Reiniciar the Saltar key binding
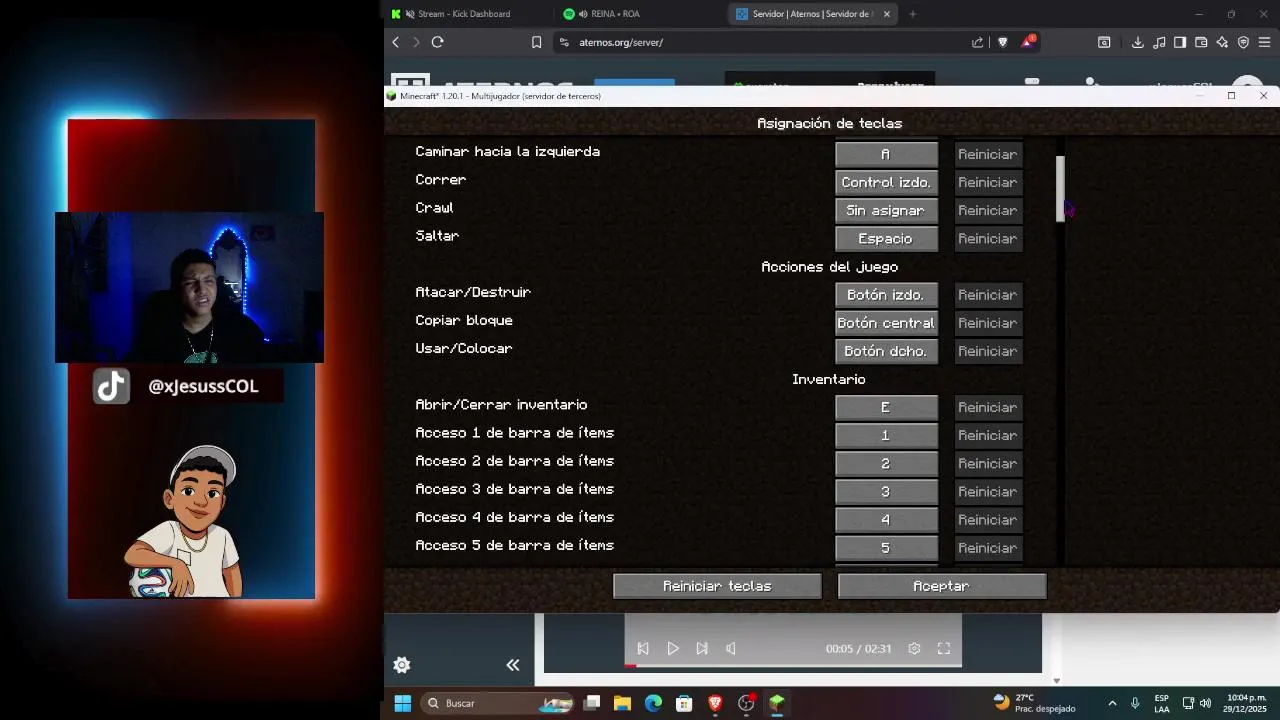 988,238
